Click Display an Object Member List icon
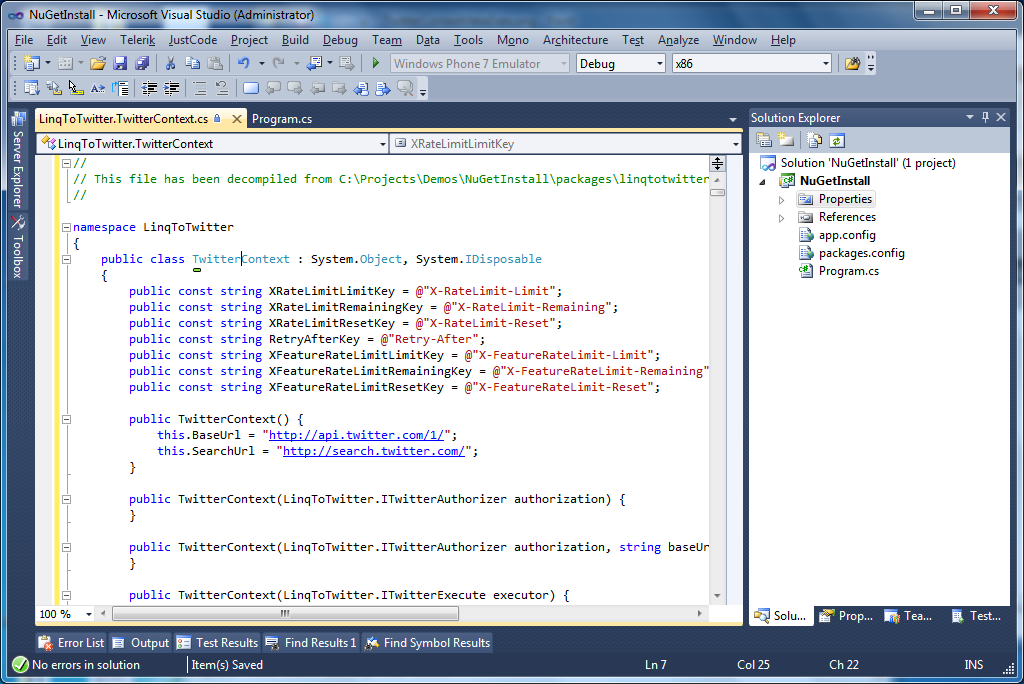This screenshot has width=1024, height=684. [31, 88]
